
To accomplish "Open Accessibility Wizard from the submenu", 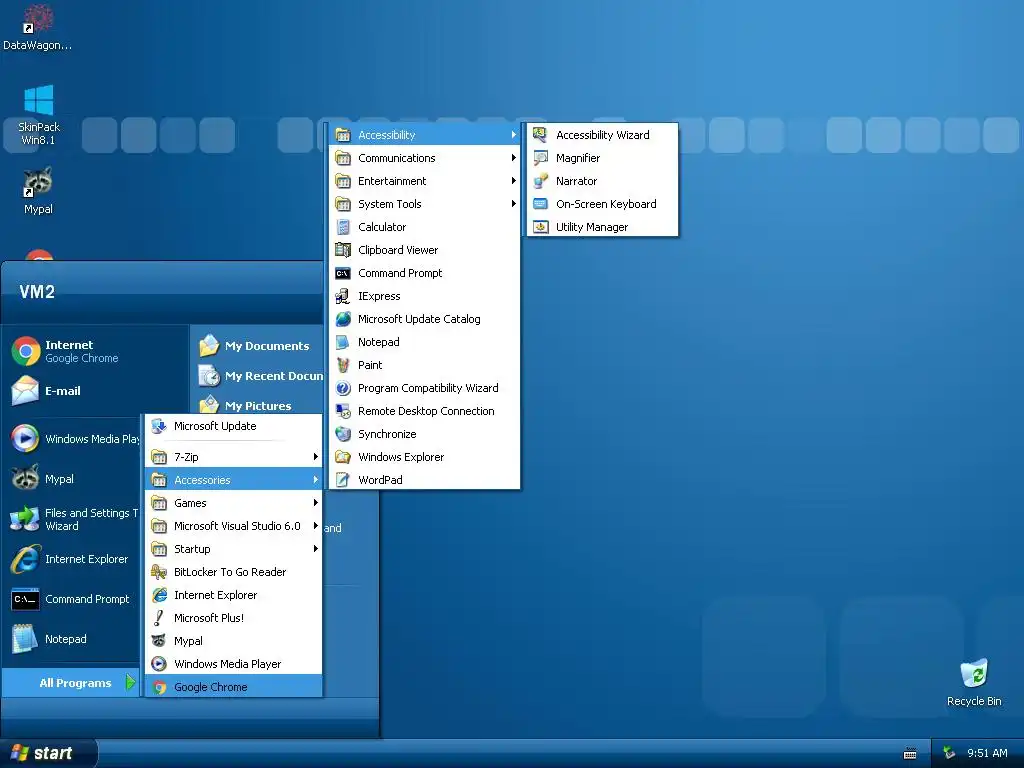I will pos(602,135).
